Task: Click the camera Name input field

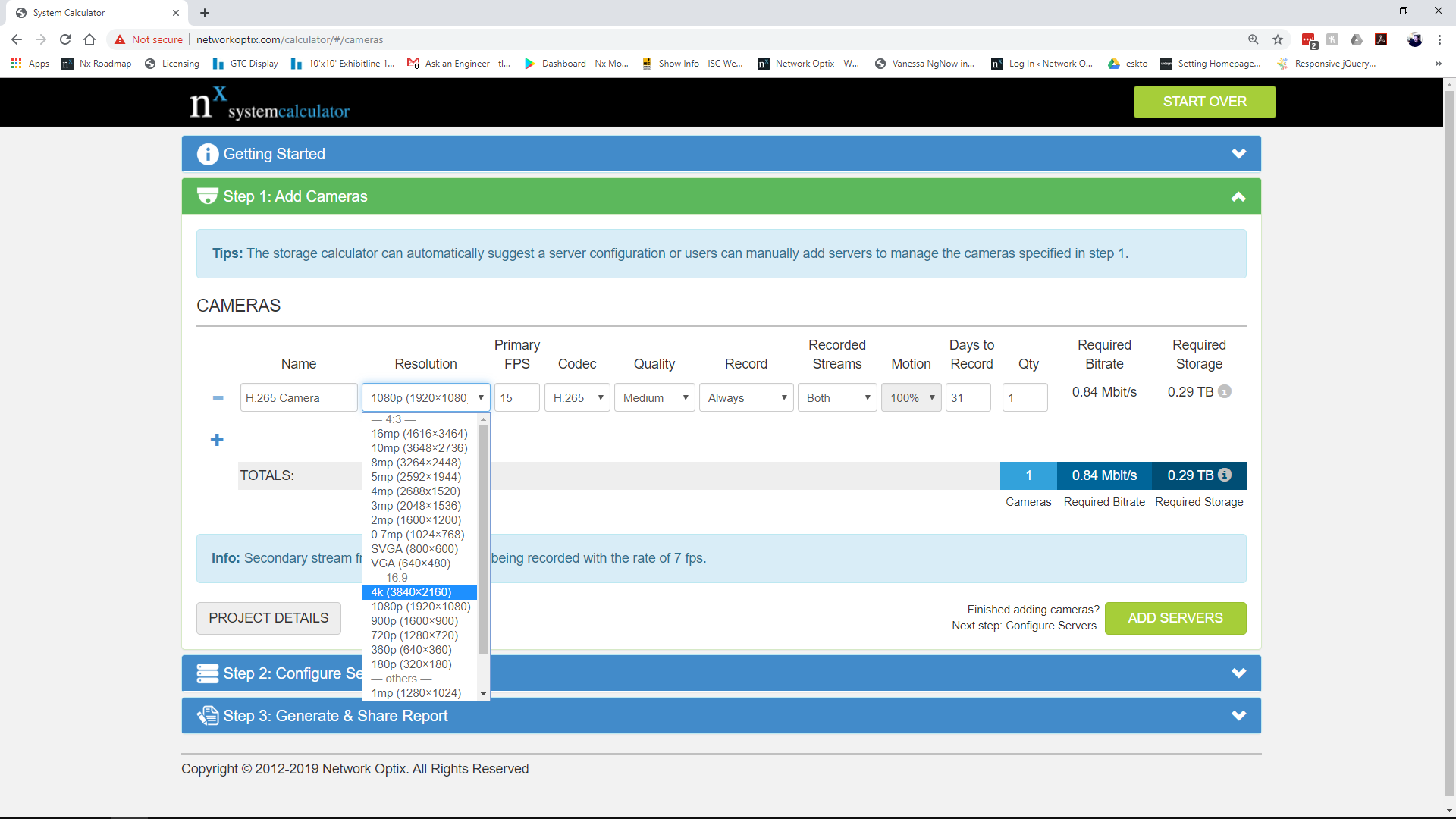Action: 299,397
